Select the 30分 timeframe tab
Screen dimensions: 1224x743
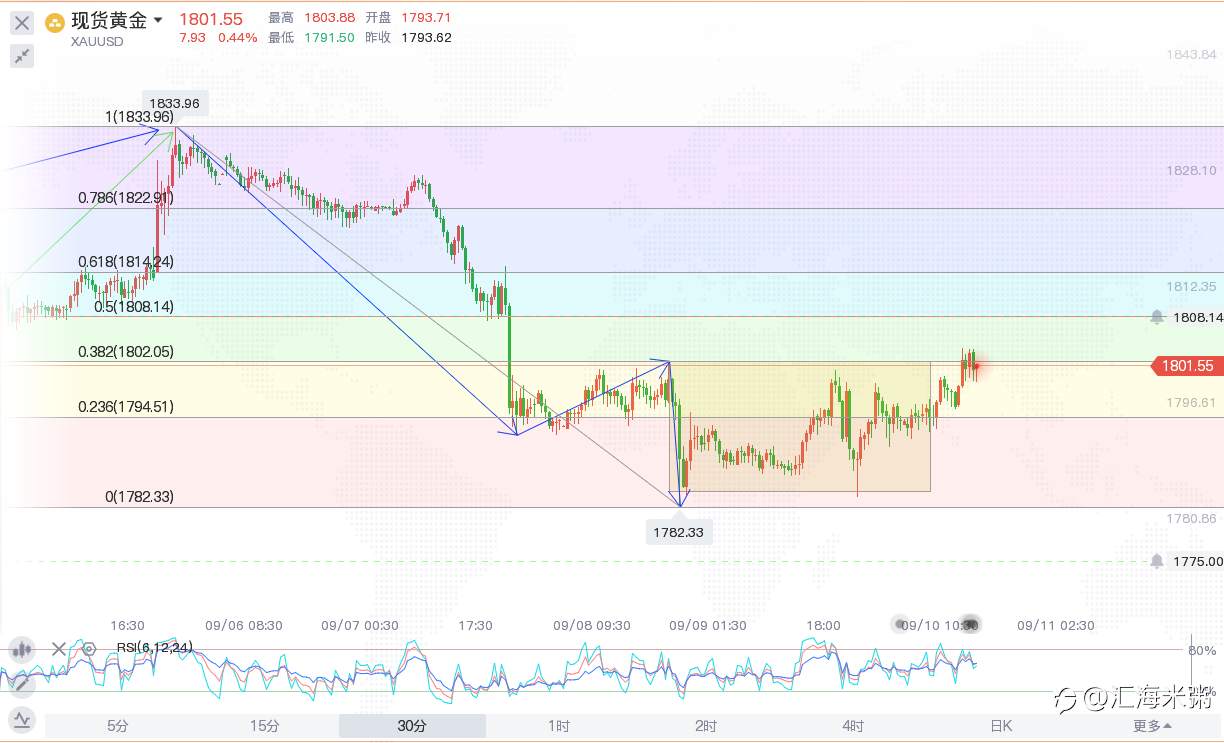[x=412, y=726]
